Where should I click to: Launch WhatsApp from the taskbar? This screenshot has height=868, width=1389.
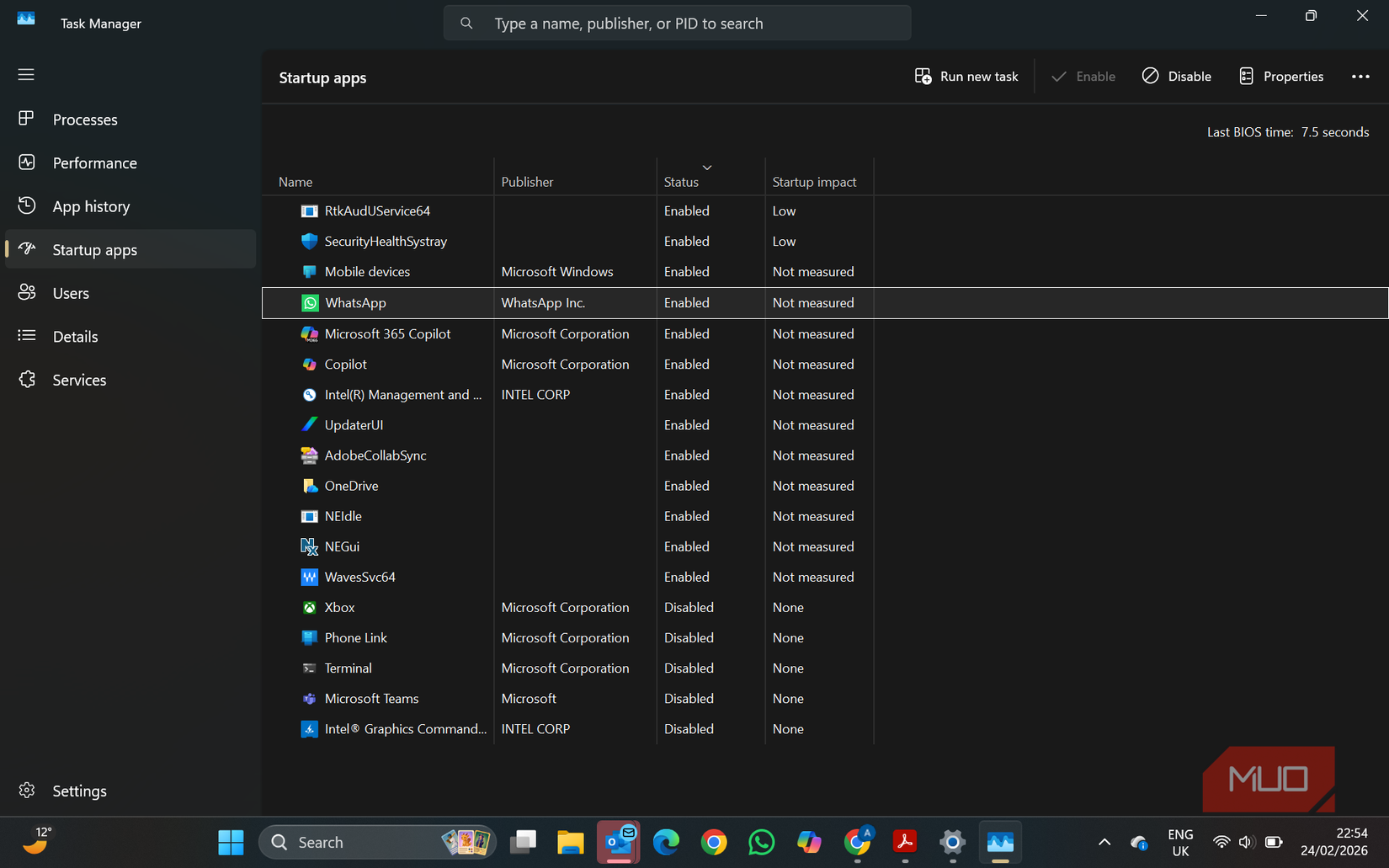point(761,842)
